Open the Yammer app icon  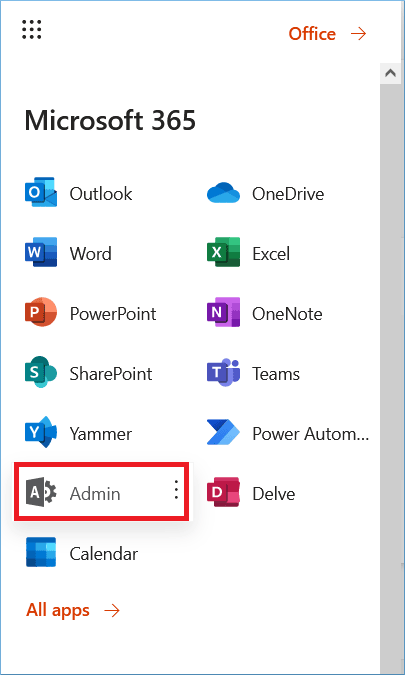tap(41, 432)
